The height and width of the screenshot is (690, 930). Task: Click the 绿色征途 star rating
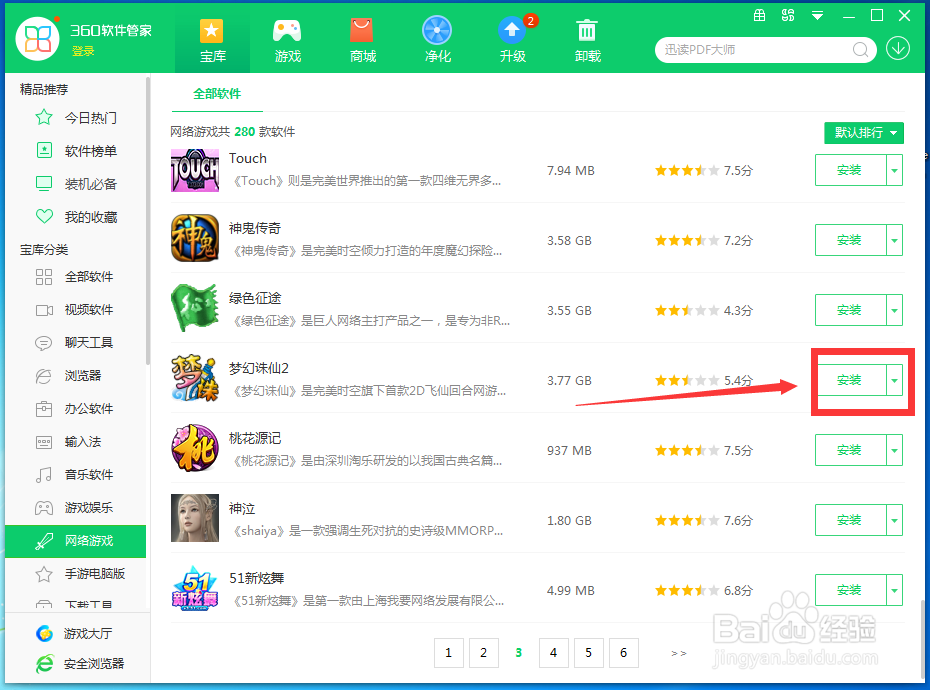(687, 310)
